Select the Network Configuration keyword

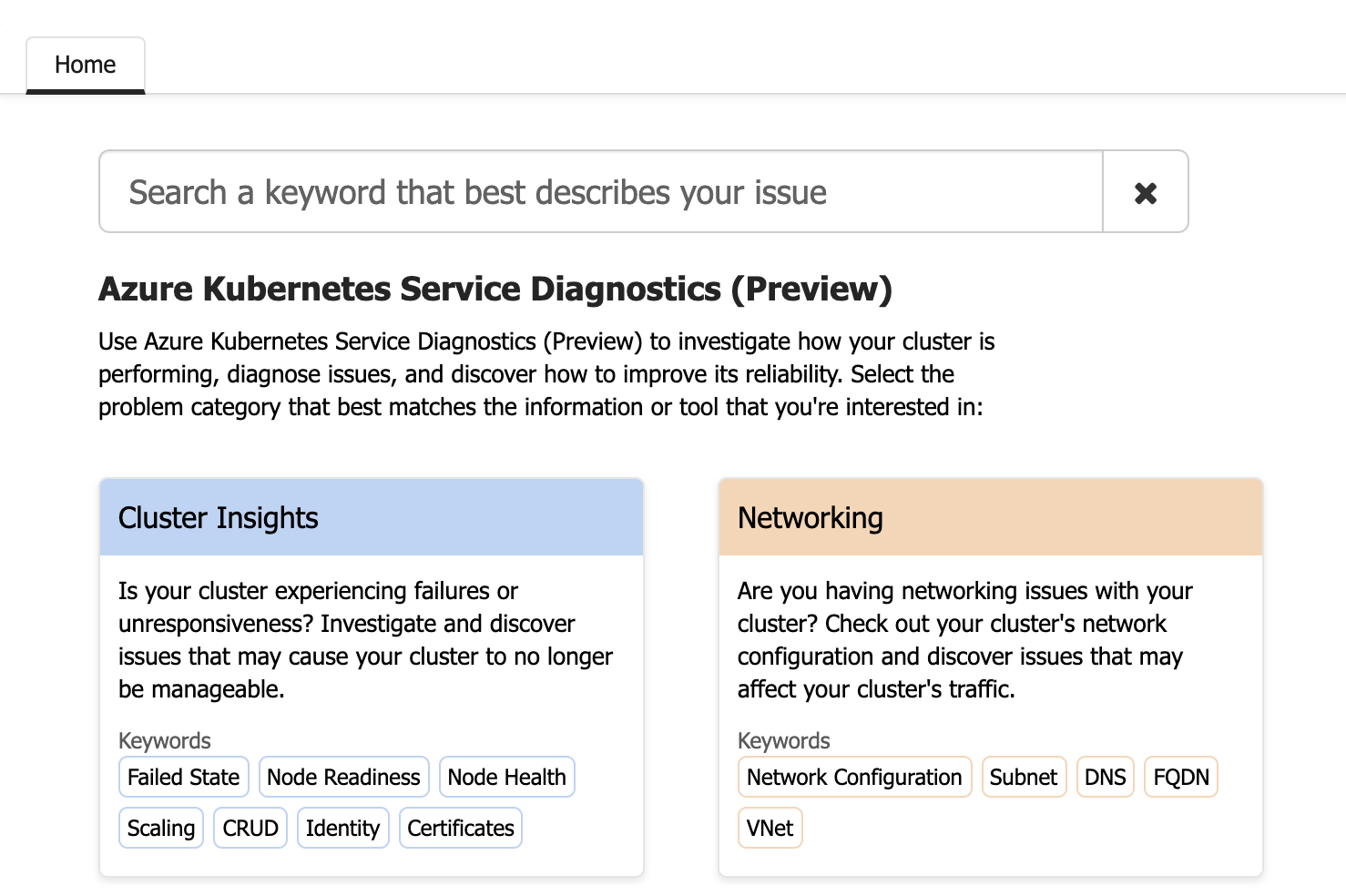point(854,777)
